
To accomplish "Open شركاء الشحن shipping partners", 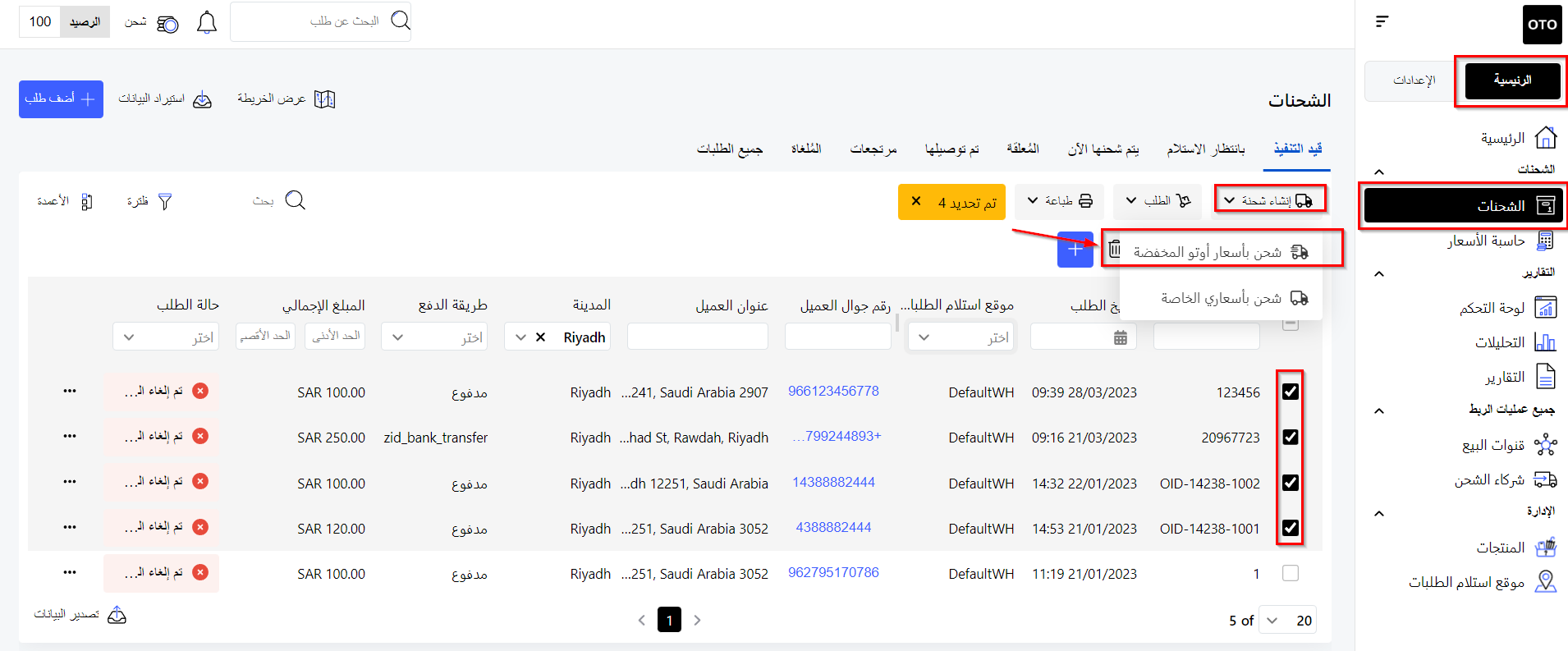I will (1506, 480).
